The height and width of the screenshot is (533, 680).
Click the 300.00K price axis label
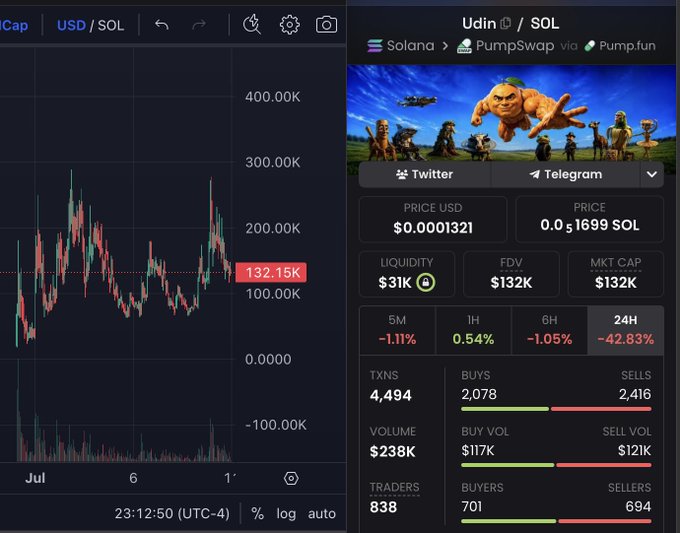272,162
